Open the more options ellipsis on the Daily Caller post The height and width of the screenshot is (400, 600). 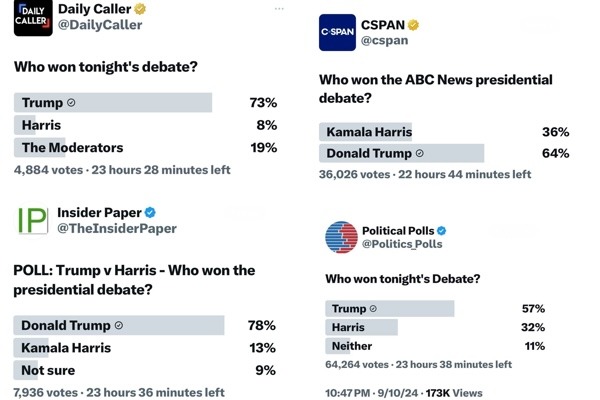point(278,8)
